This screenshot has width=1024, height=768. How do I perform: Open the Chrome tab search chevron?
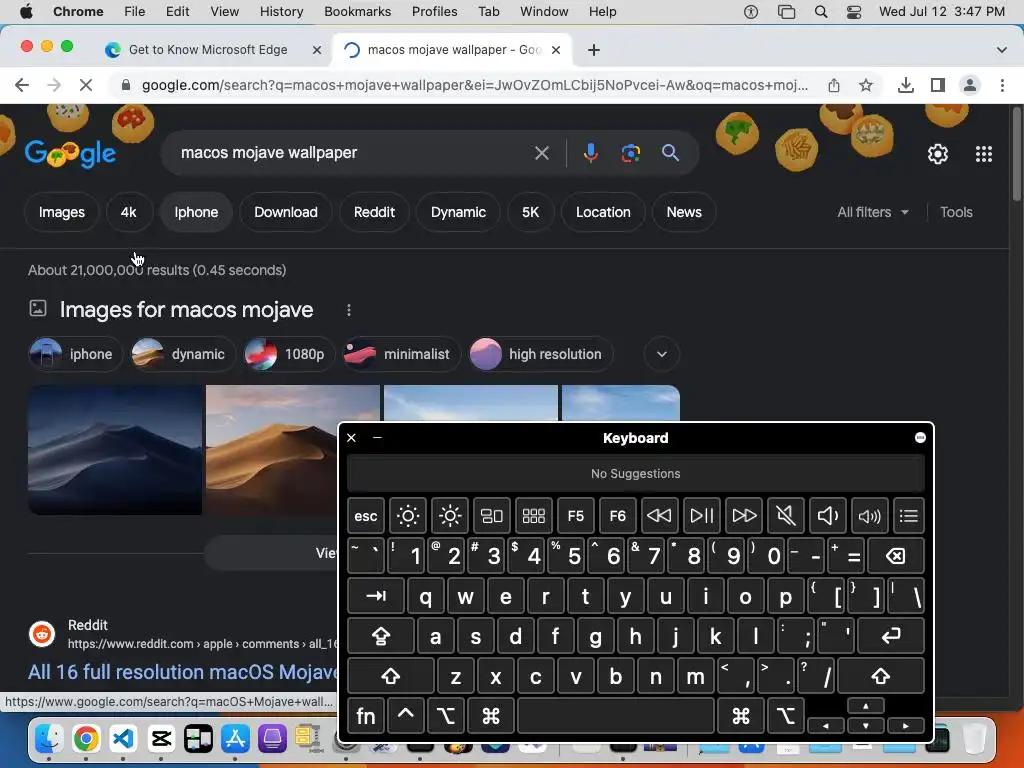tap(1001, 50)
